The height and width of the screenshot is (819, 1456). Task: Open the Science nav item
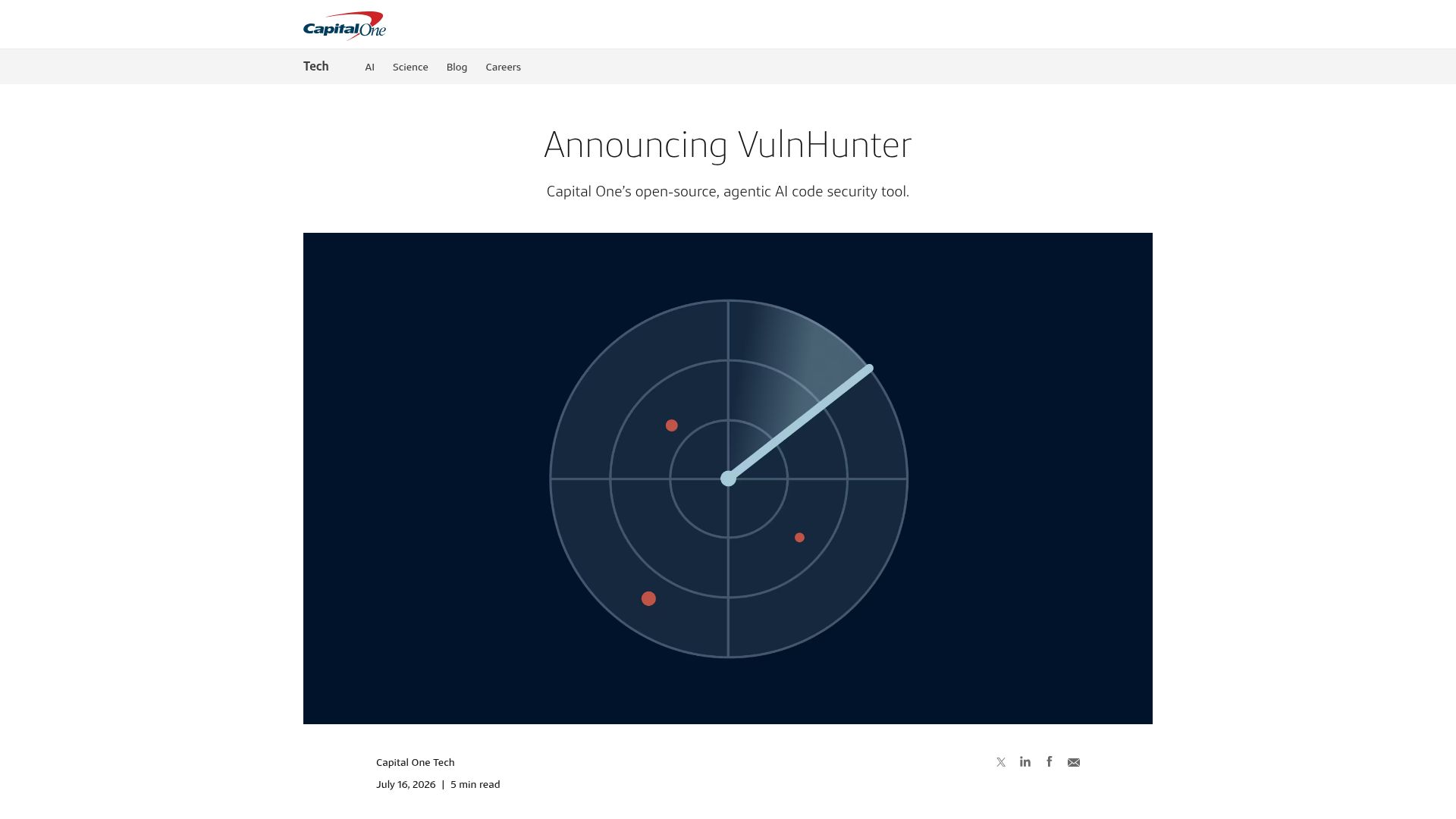point(410,67)
